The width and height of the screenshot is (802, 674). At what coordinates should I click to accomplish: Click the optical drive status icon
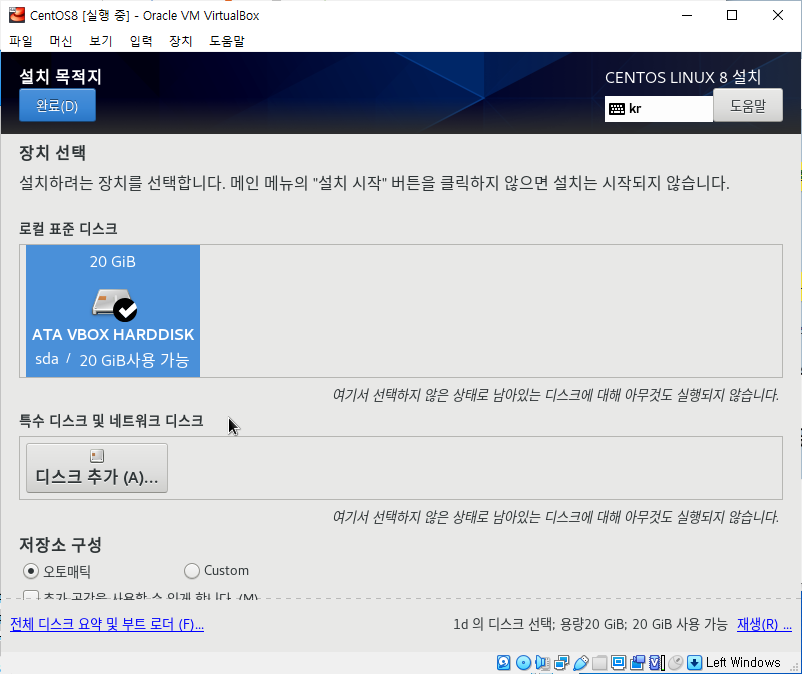coord(523,662)
